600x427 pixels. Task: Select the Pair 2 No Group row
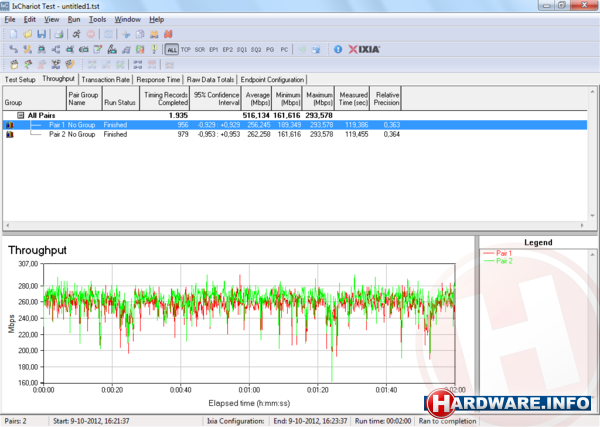295,134
